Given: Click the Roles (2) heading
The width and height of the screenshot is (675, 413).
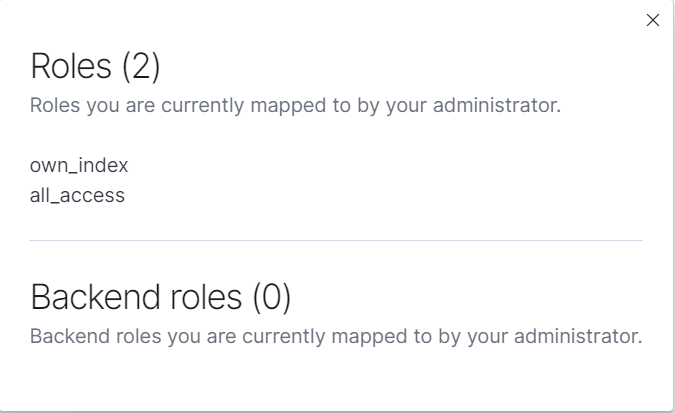Looking at the screenshot, I should tap(95, 67).
